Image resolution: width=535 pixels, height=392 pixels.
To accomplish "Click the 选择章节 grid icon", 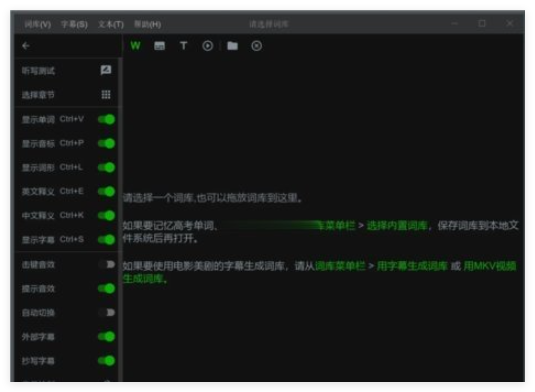I will (x=106, y=95).
